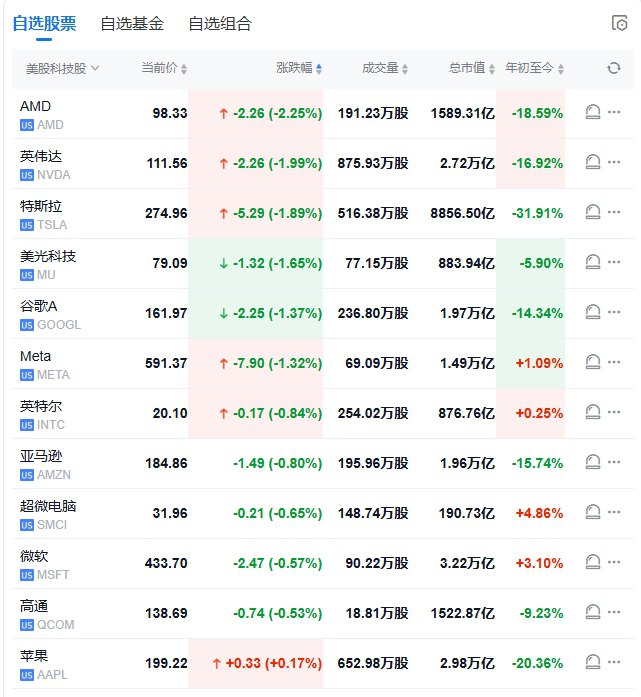Open the 英伟达 stock page

41,156
